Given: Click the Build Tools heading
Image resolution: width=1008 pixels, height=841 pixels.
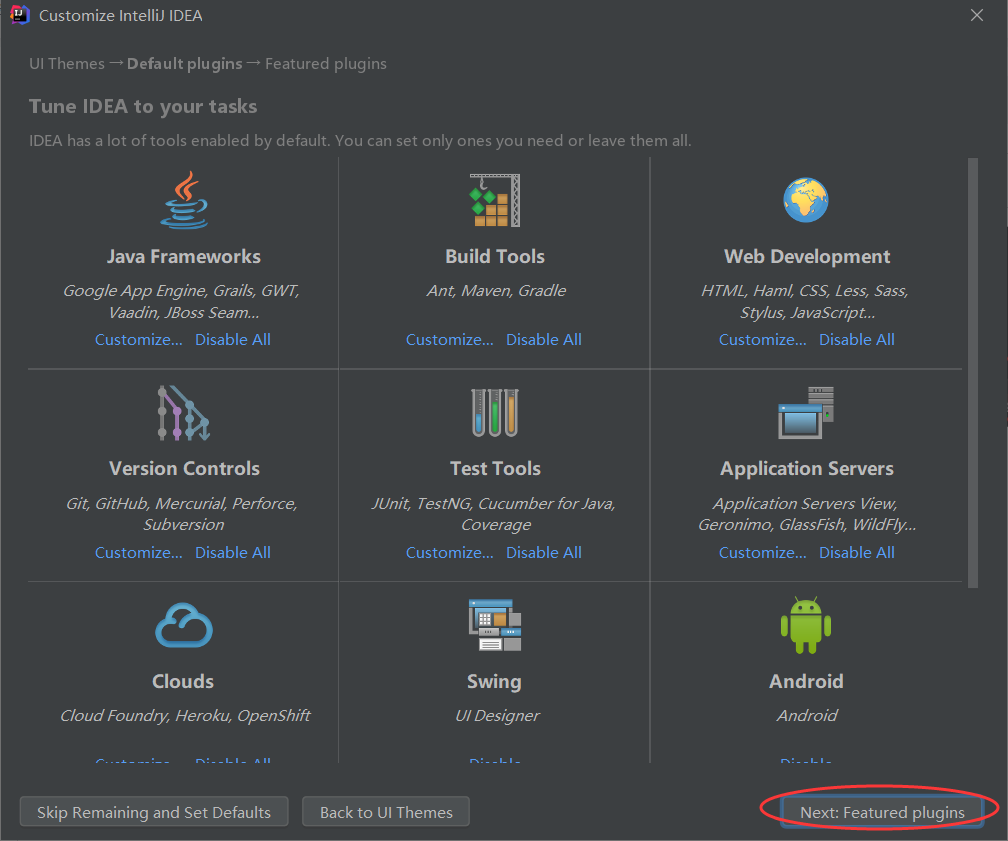Looking at the screenshot, I should coord(495,257).
